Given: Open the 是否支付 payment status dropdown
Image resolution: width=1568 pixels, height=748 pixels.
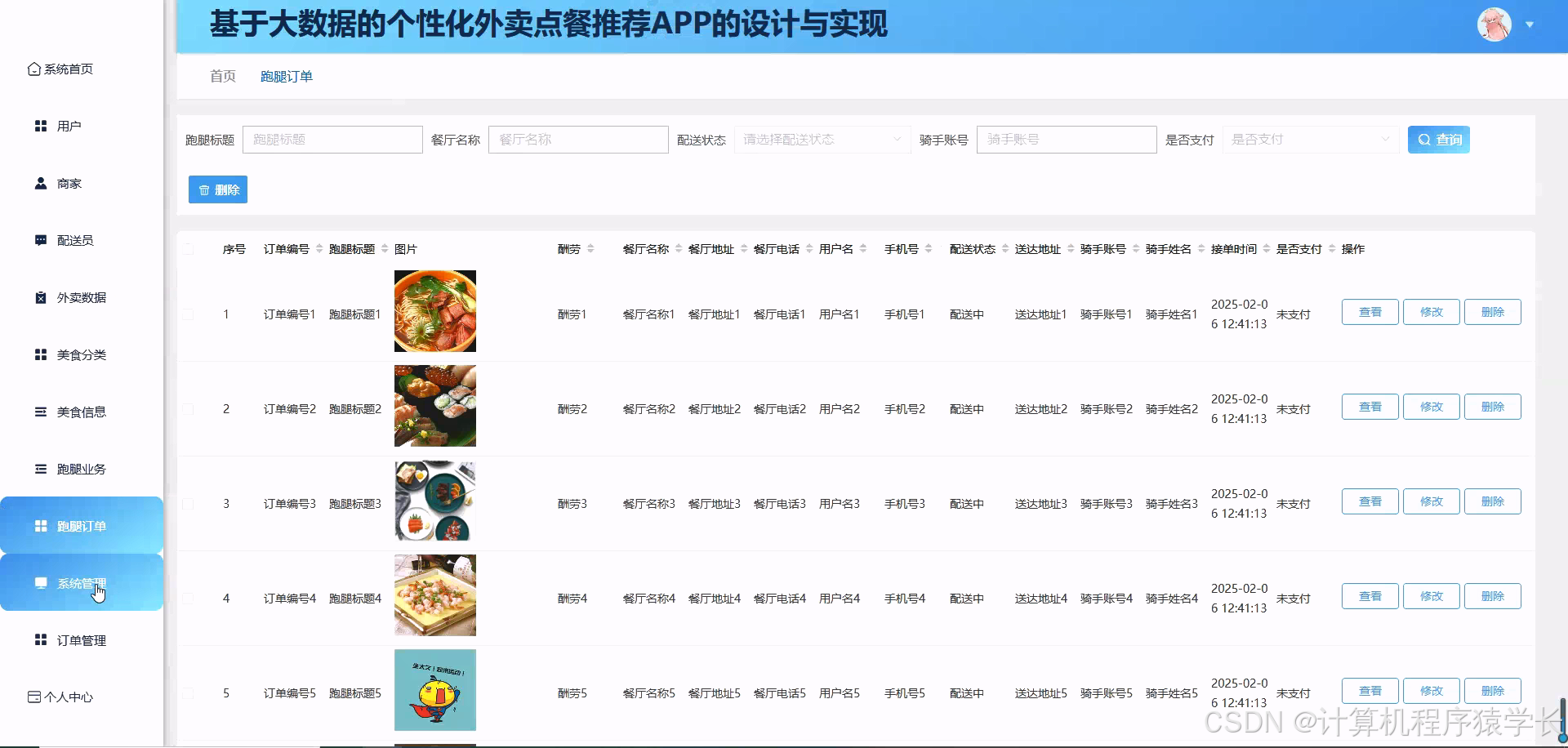Looking at the screenshot, I should click(x=1309, y=139).
